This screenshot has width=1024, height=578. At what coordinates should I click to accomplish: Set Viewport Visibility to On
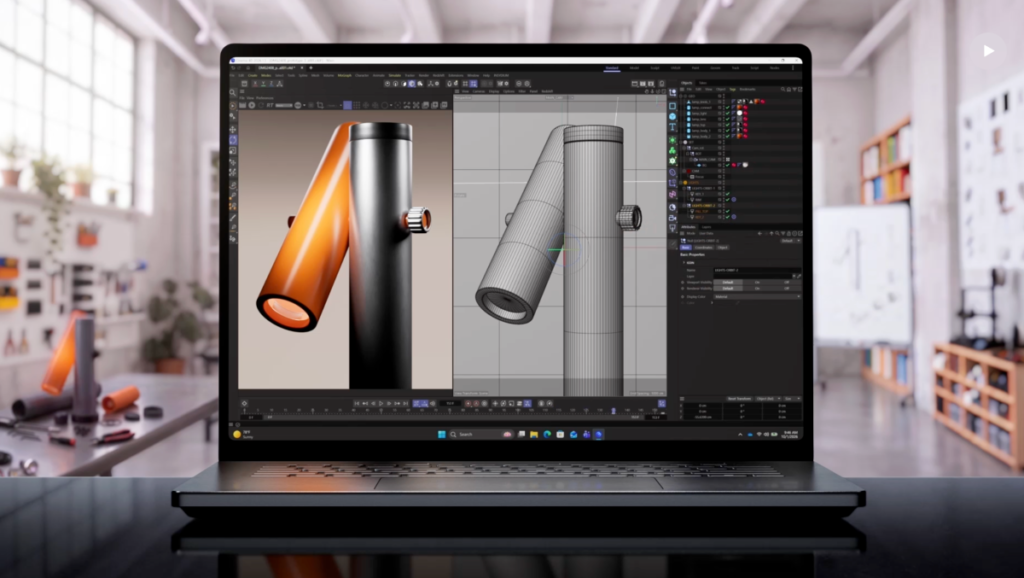click(758, 282)
